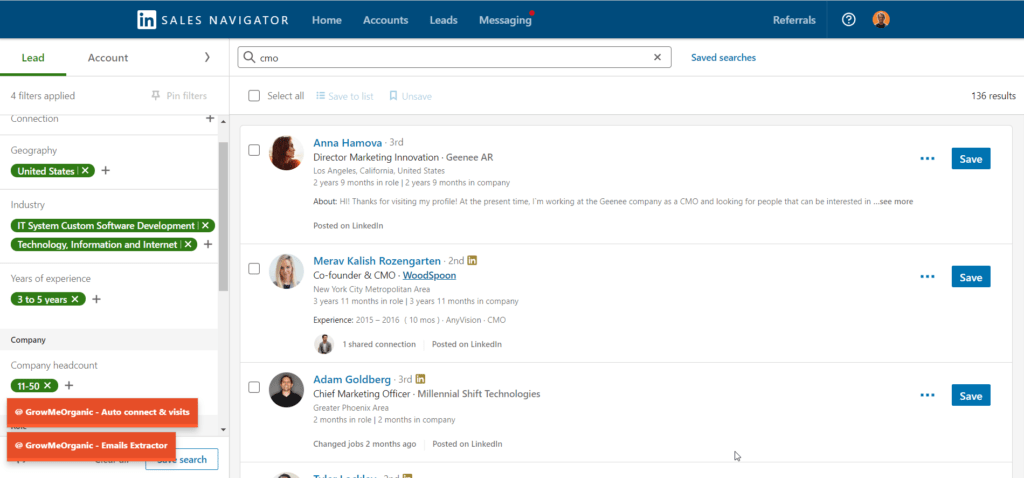Click Save search button
This screenshot has height=478, width=1024.
coord(182,459)
